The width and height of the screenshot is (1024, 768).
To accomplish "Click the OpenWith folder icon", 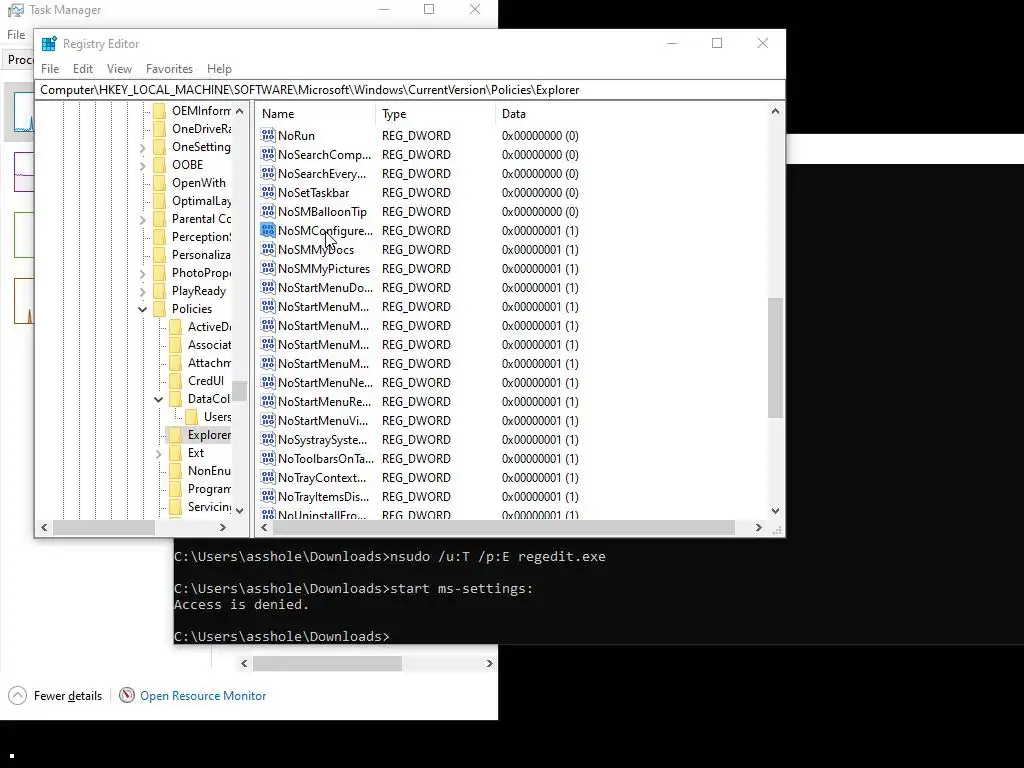I will pyautogui.click(x=159, y=183).
